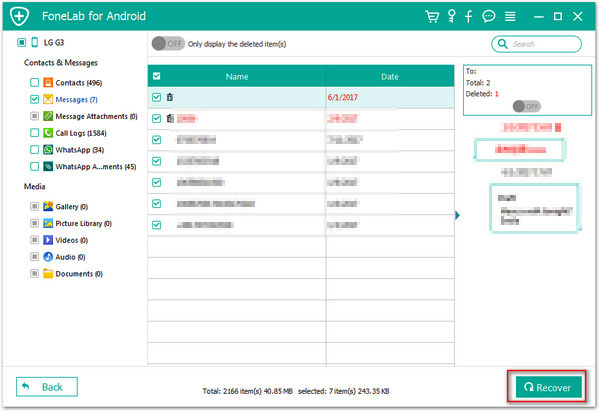This screenshot has width=600, height=412.
Task: Select the Messages (7) category
Action: click(x=77, y=99)
